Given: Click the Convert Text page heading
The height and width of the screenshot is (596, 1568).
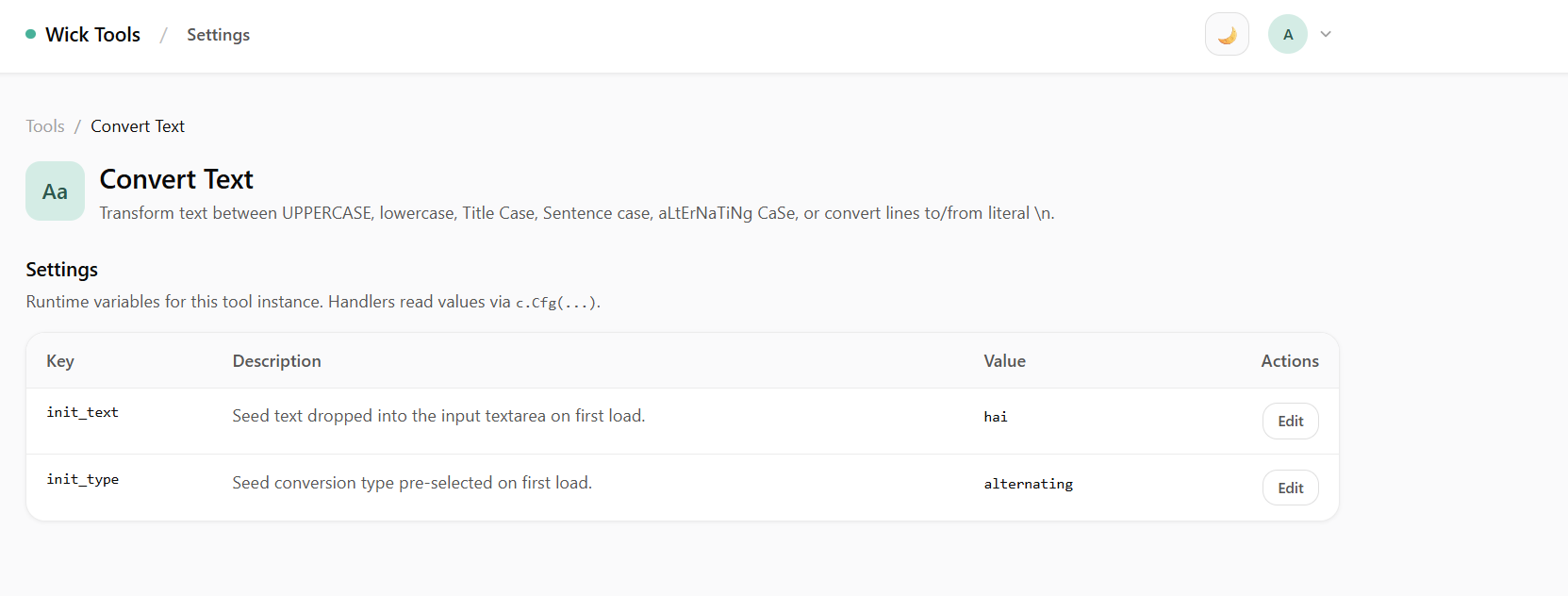Looking at the screenshot, I should point(176,179).
